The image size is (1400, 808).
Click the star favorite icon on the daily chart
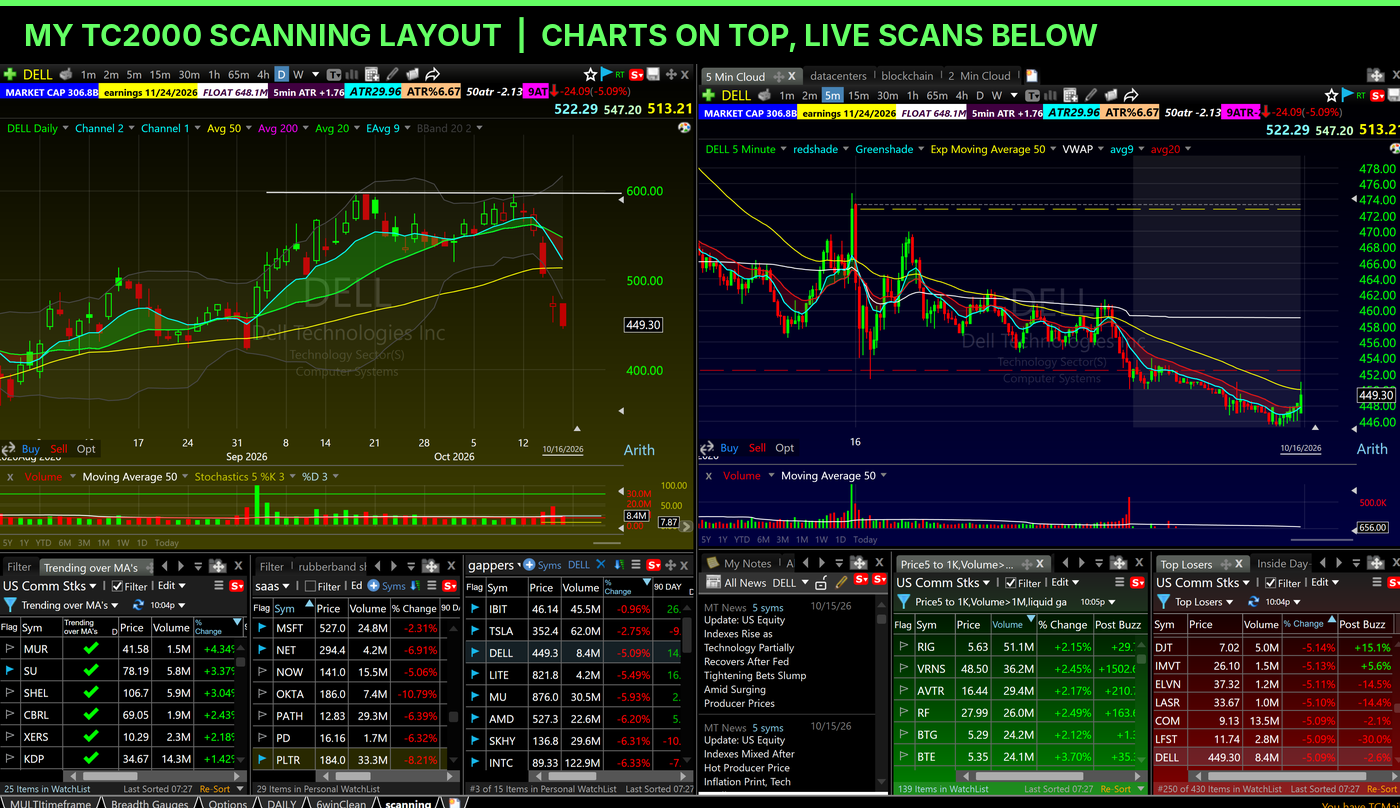(x=591, y=74)
